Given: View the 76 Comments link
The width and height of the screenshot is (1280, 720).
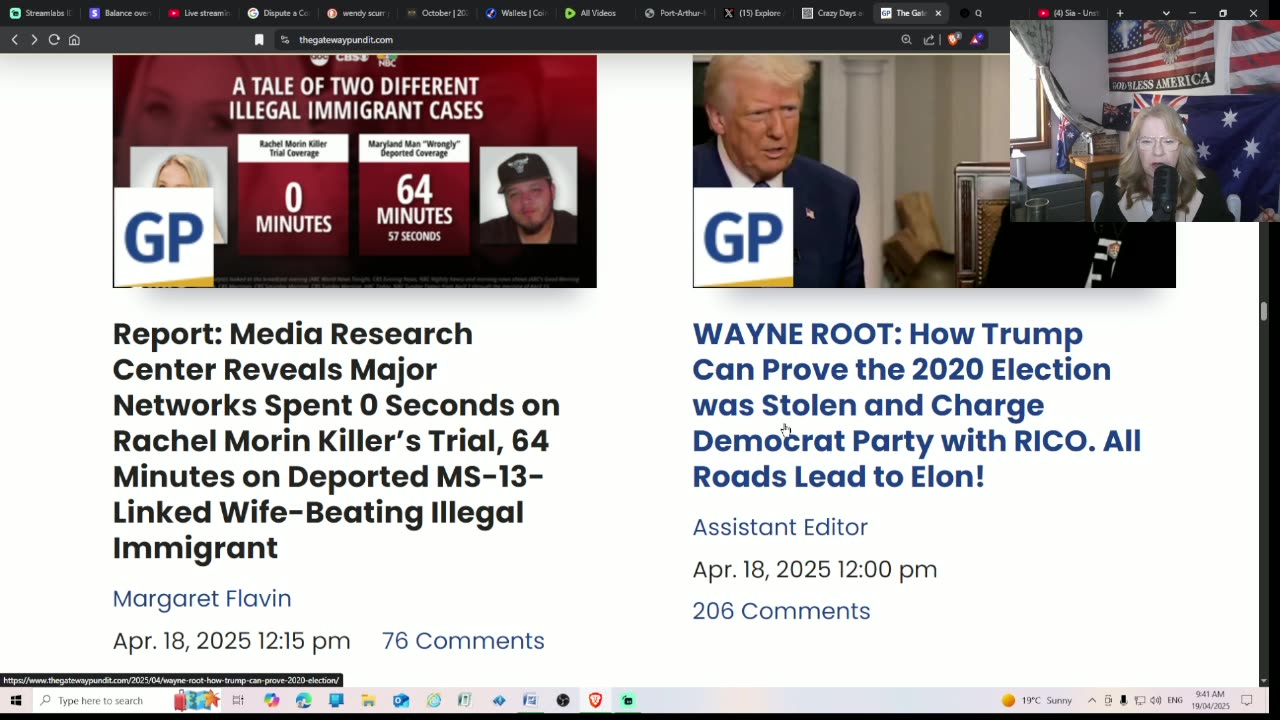Looking at the screenshot, I should pyautogui.click(x=463, y=641).
